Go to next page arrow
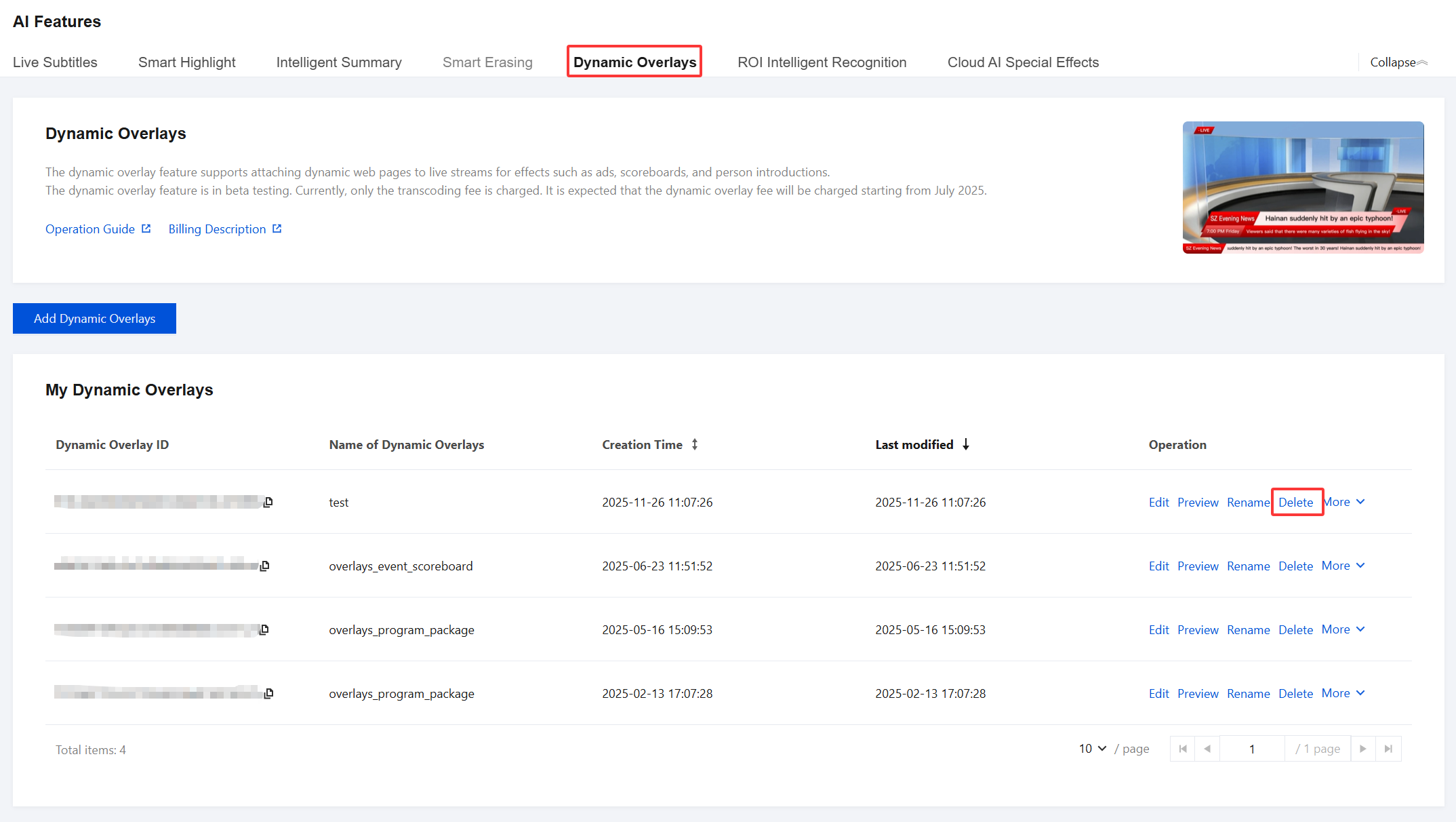 pos(1362,749)
